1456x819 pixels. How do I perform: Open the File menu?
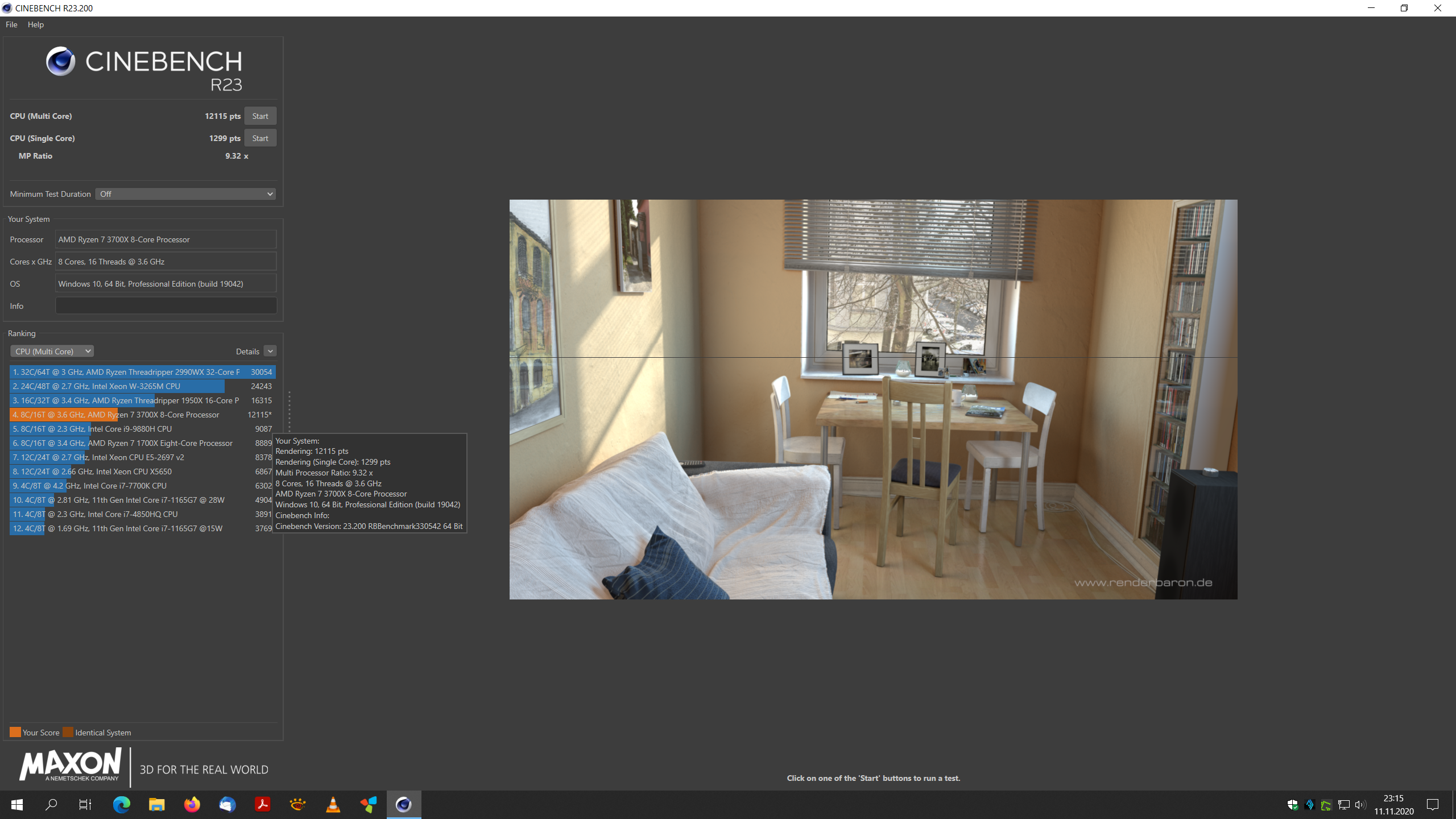pyautogui.click(x=11, y=24)
